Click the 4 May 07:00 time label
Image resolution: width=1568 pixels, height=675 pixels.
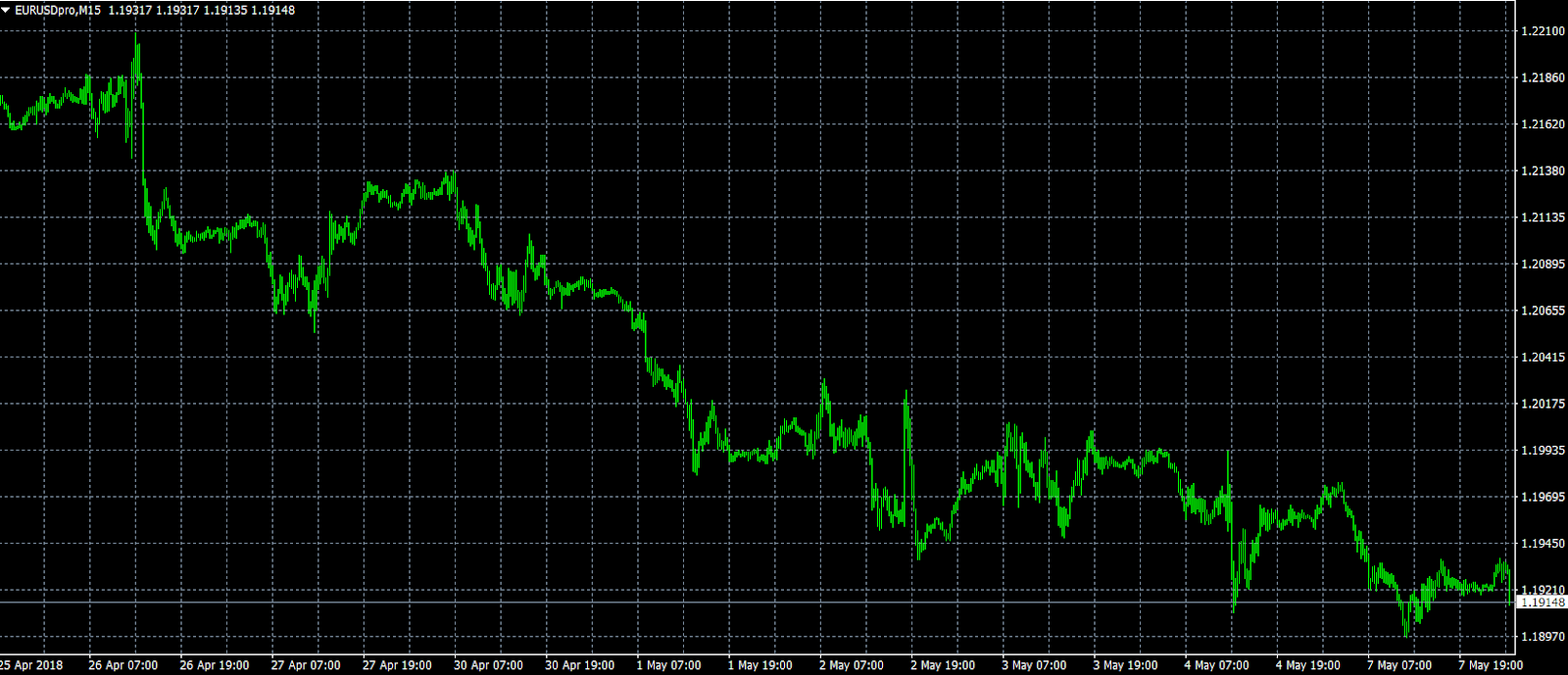point(1217,665)
